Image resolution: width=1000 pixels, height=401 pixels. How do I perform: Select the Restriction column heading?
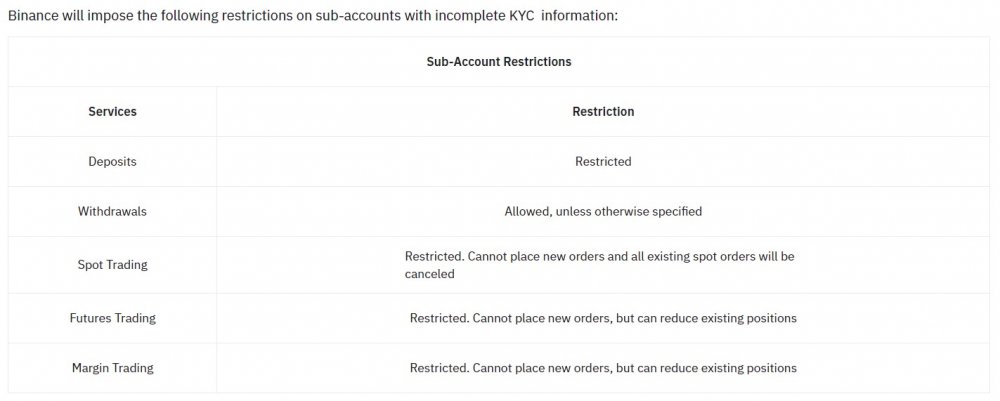point(603,112)
